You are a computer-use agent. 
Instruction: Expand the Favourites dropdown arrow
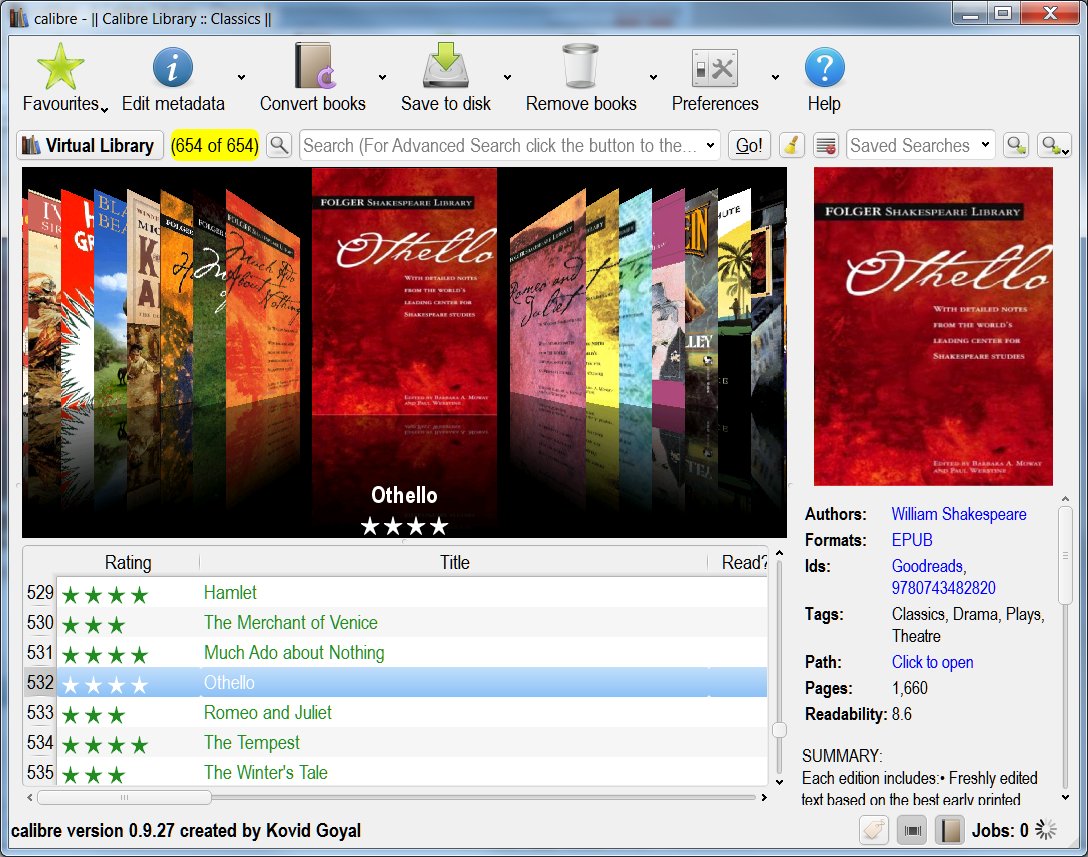[104, 109]
